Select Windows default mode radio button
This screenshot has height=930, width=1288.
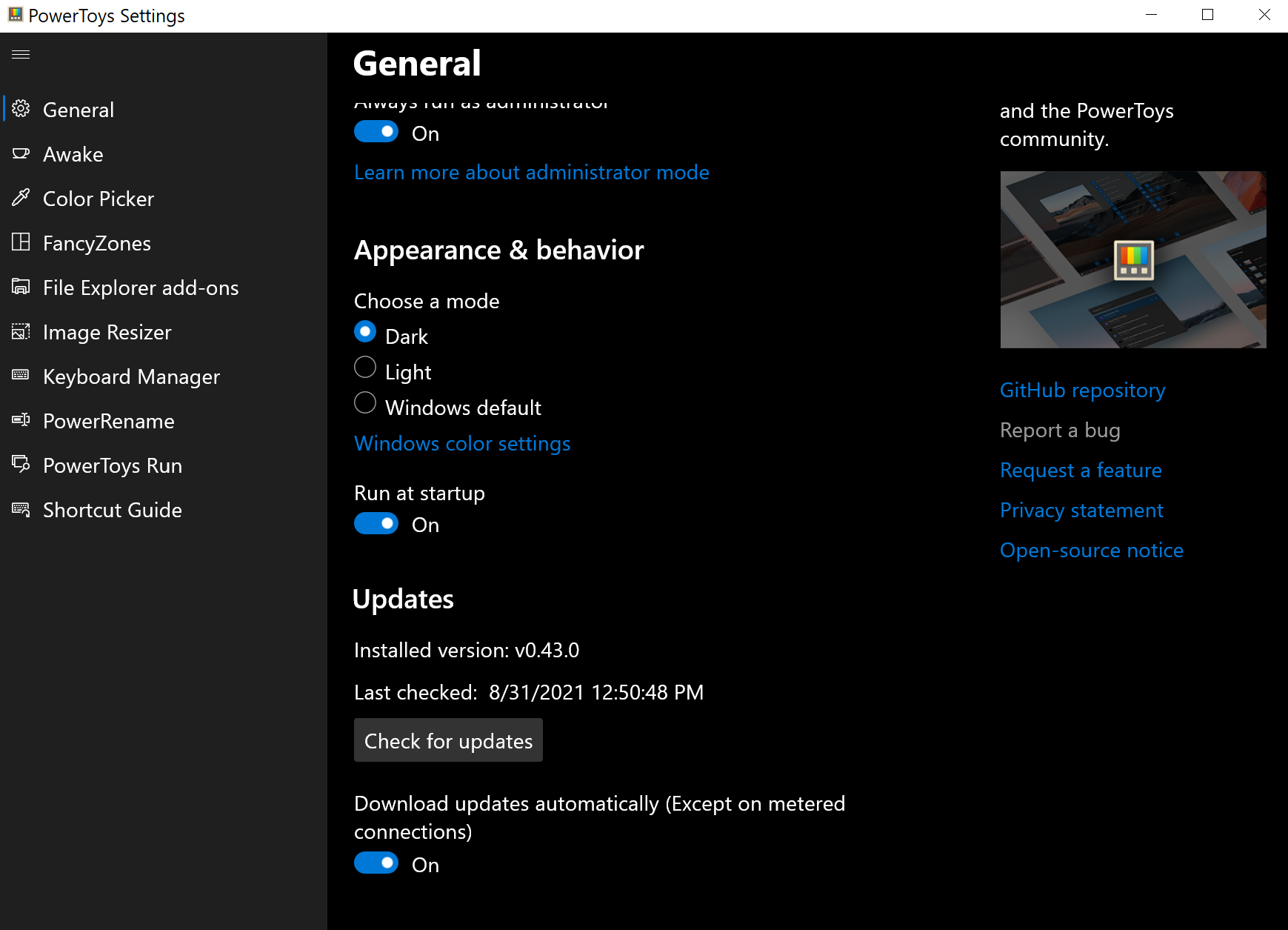pyautogui.click(x=365, y=403)
